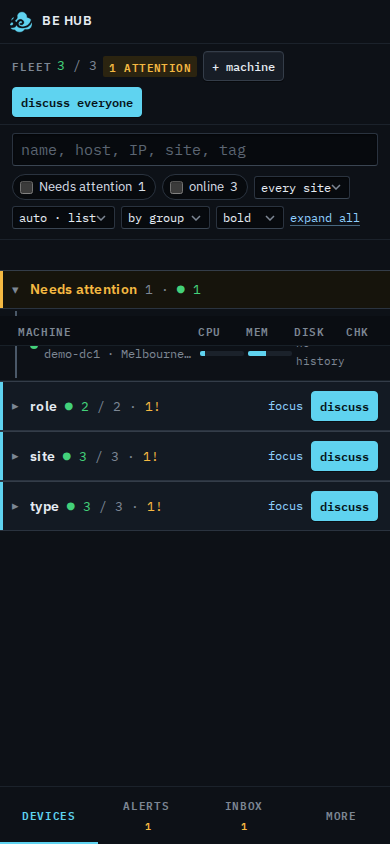This screenshot has height=844, width=390.
Task: Click the green online dot in type row
Action: point(70,507)
